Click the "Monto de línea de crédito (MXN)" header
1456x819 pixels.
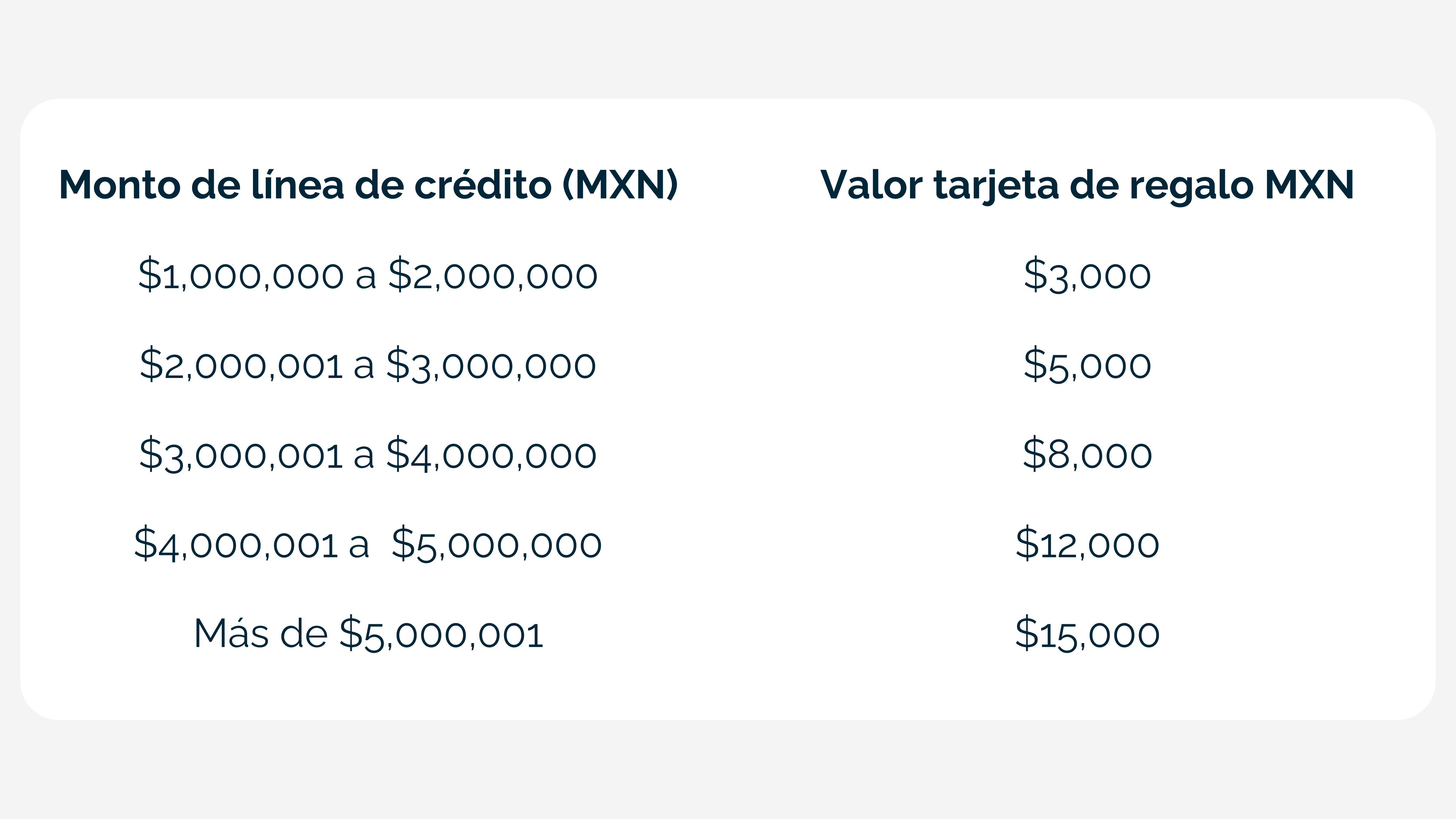[368, 185]
